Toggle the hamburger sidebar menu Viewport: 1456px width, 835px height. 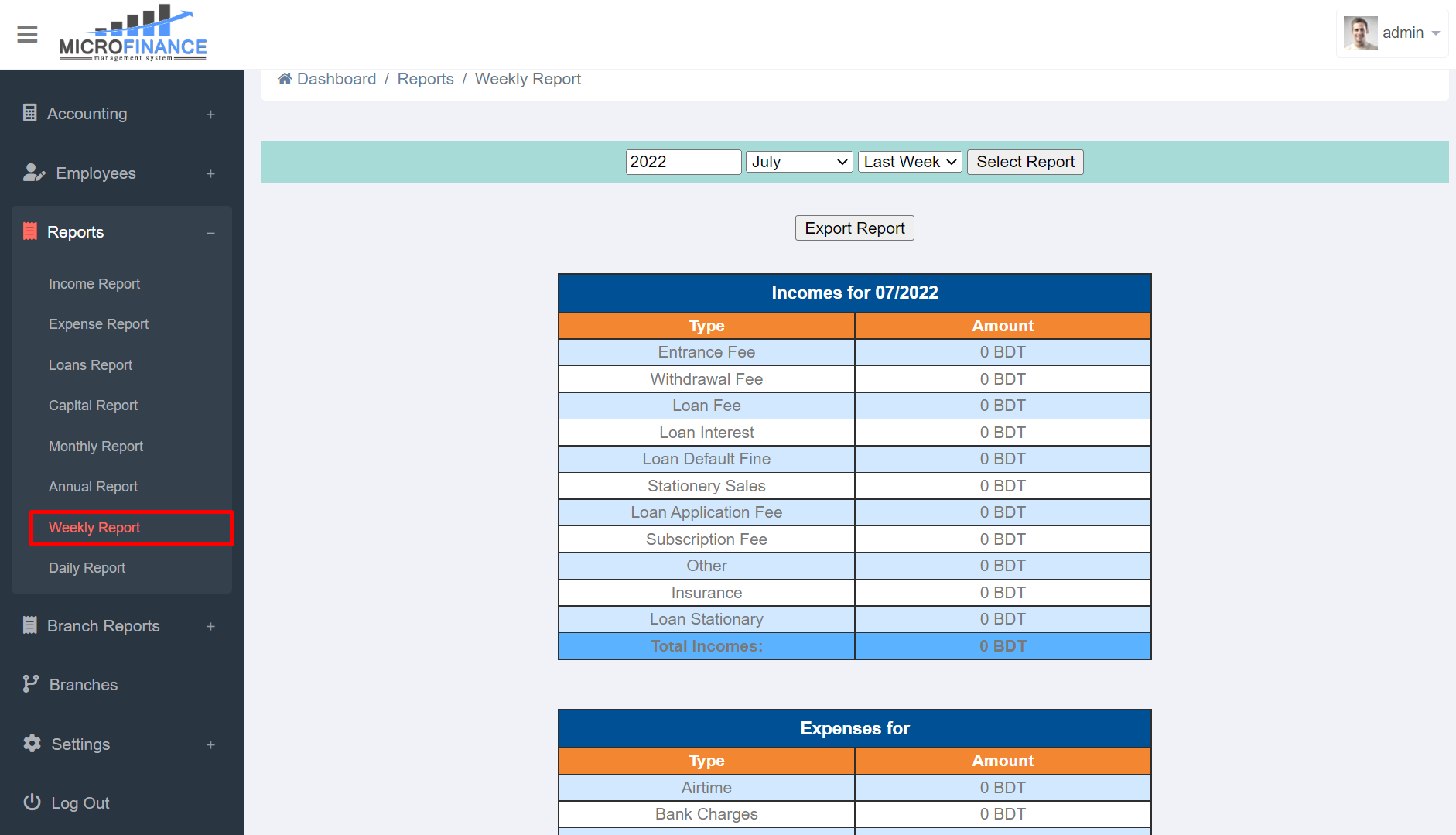[27, 34]
